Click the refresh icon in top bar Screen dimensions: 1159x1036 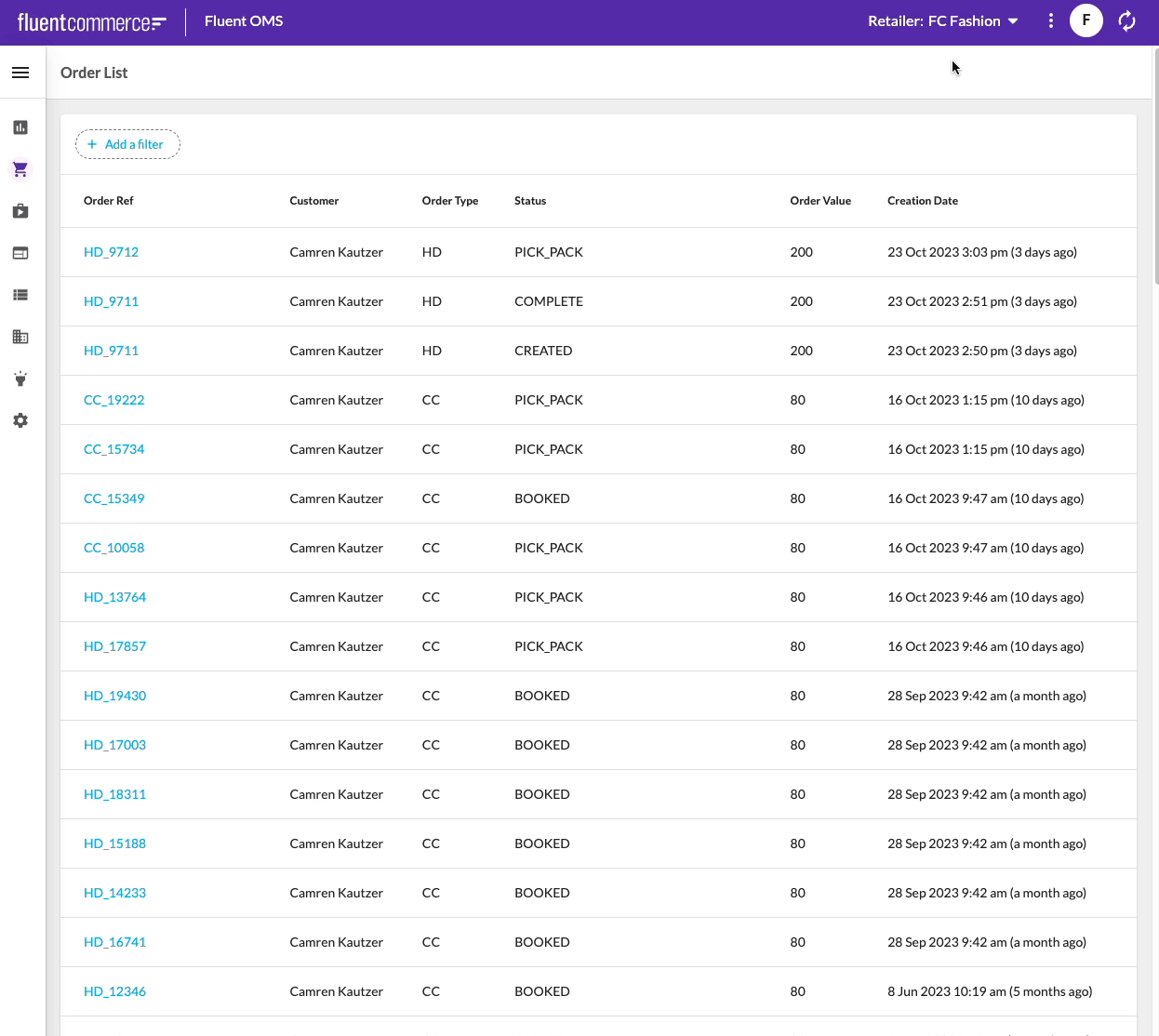(1126, 20)
